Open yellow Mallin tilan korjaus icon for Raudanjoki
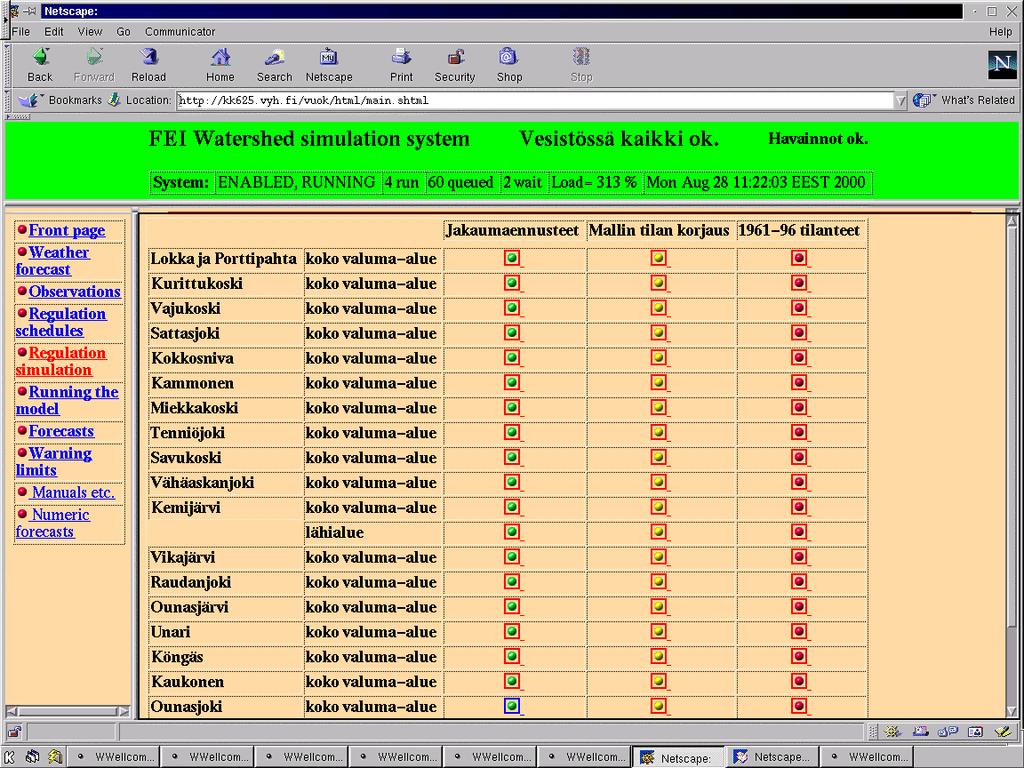1024x768 pixels. click(x=658, y=581)
